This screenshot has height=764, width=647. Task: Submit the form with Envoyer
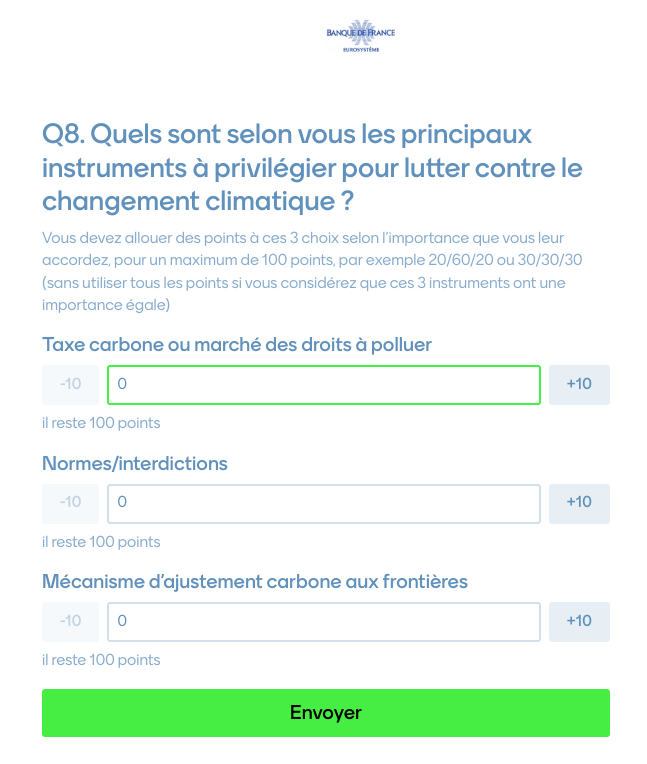(x=325, y=713)
